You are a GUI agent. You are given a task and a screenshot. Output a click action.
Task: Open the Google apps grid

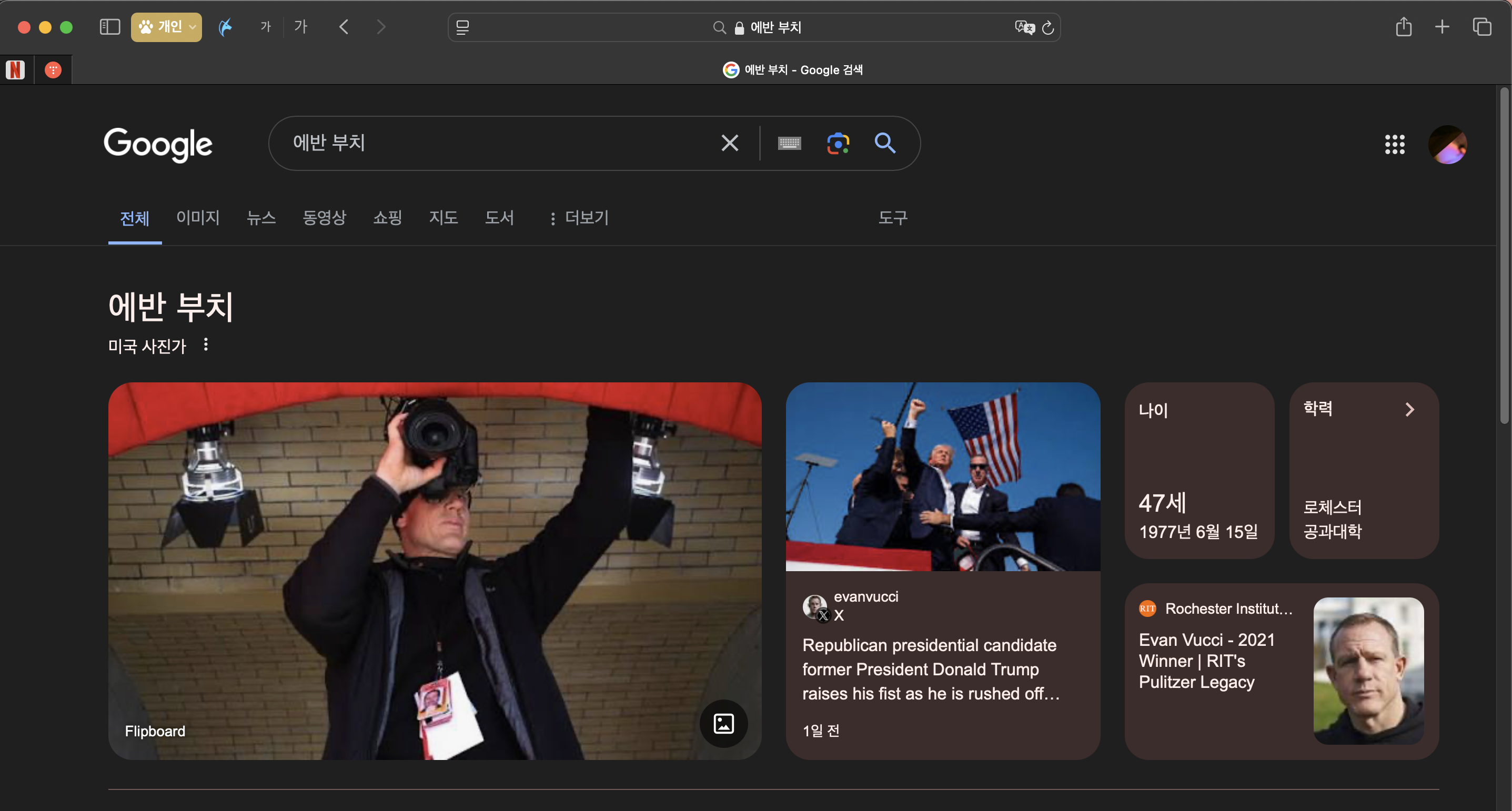(x=1395, y=144)
